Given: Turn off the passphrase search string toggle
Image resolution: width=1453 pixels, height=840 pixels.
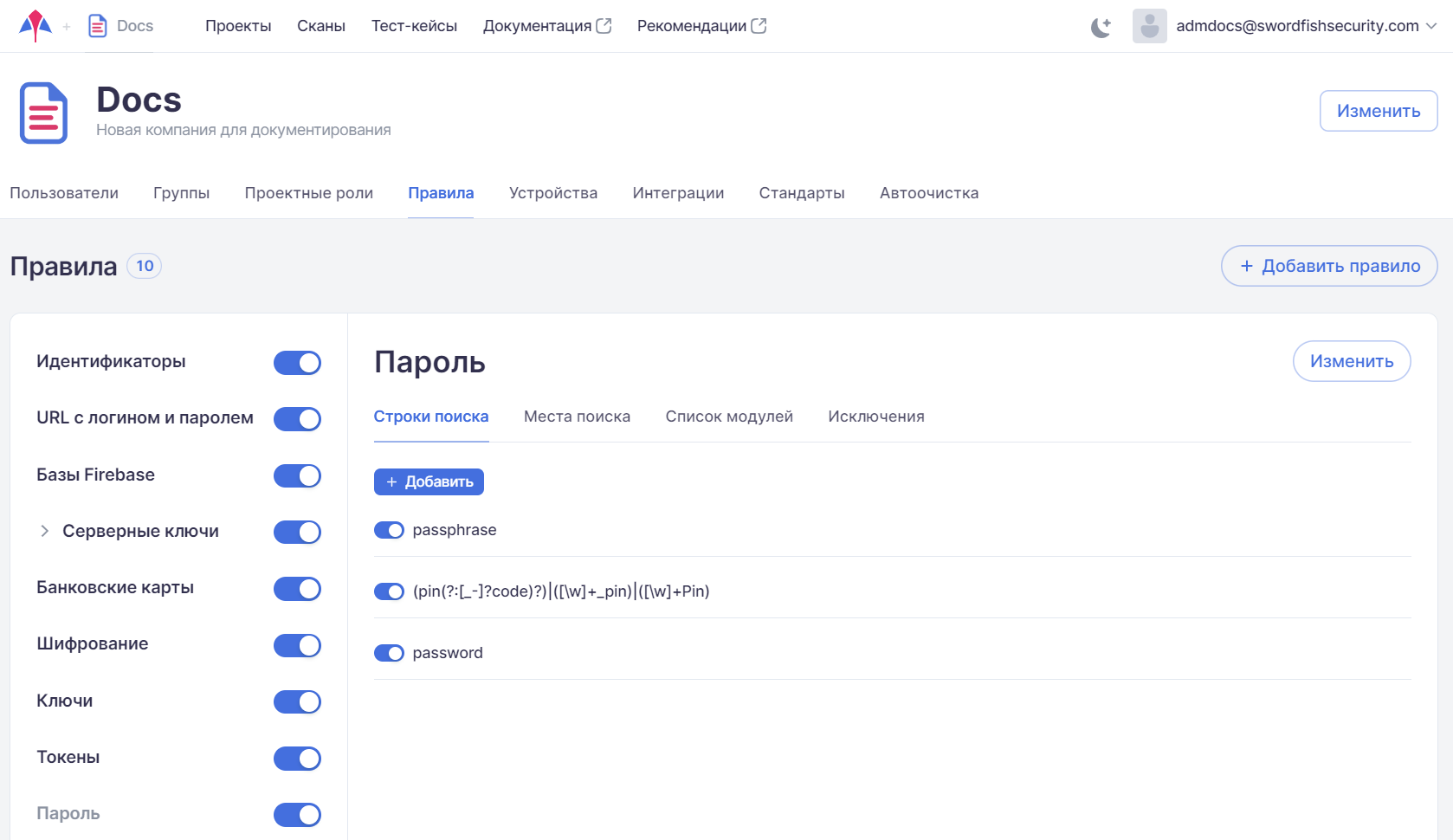Looking at the screenshot, I should click(x=389, y=530).
